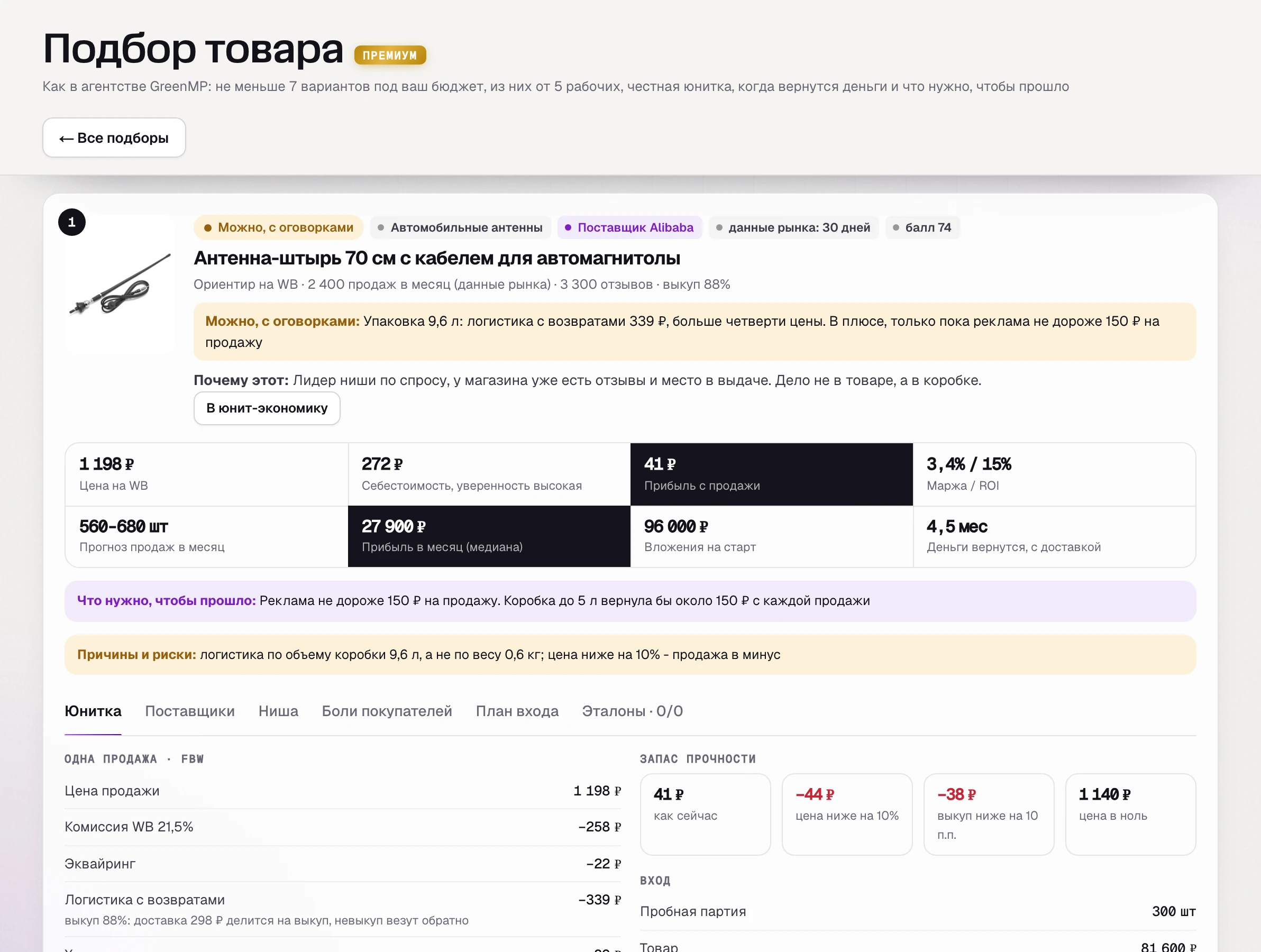Open the Ниша tab

[278, 711]
